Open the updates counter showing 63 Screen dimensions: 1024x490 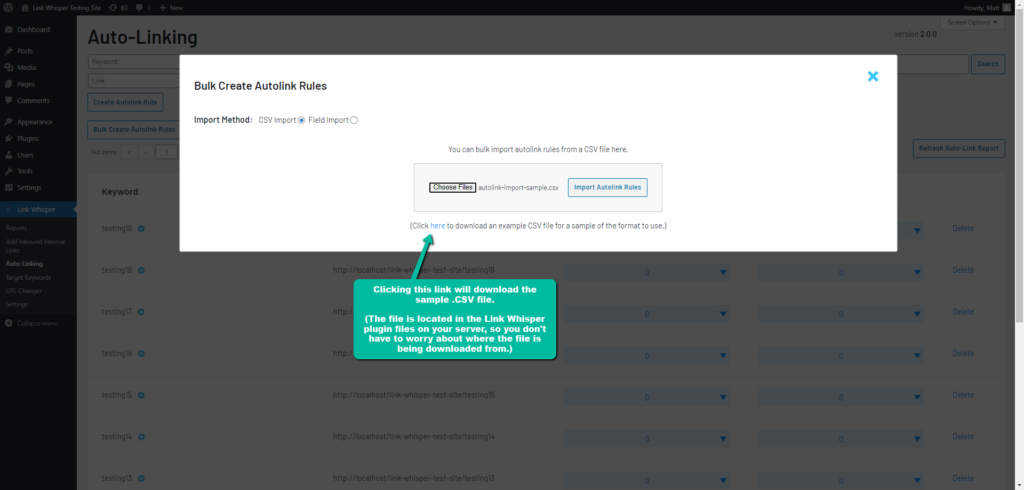[x=118, y=8]
